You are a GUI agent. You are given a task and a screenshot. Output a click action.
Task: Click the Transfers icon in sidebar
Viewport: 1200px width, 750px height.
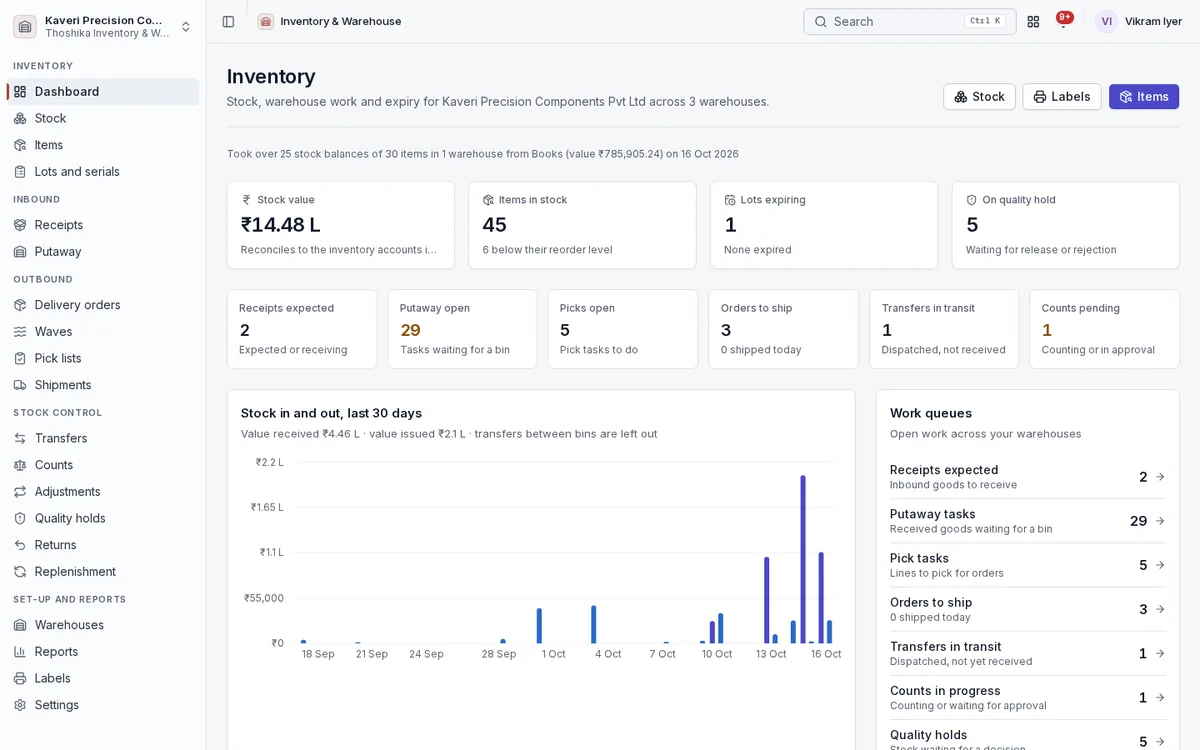coord(20,438)
